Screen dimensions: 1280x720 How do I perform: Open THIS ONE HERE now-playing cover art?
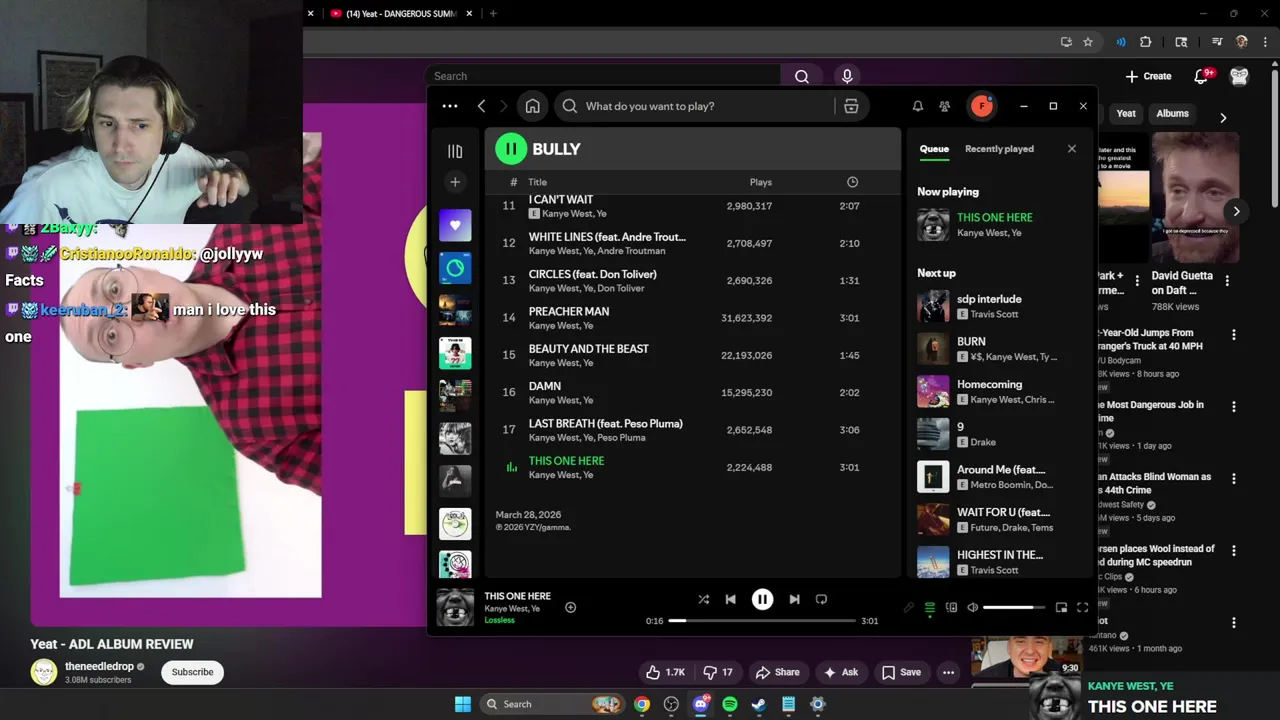click(x=455, y=607)
